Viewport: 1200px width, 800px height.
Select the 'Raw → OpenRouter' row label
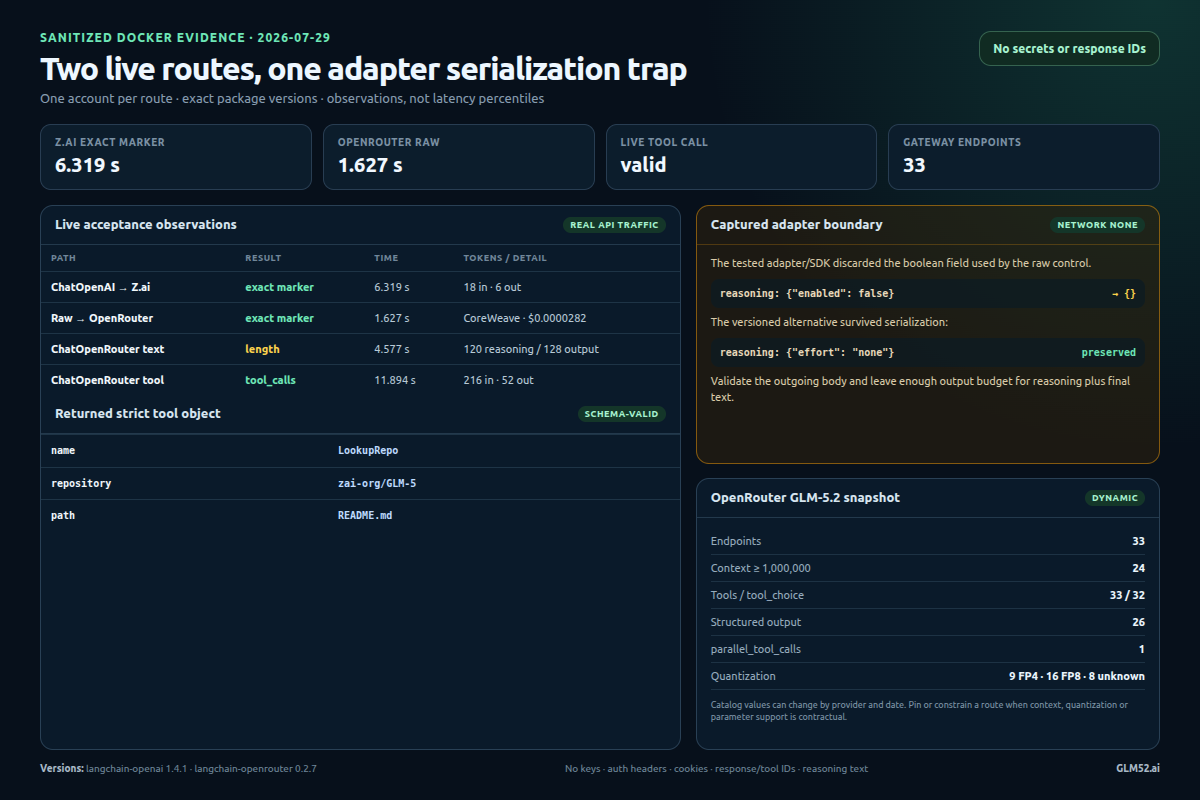pyautogui.click(x=102, y=318)
